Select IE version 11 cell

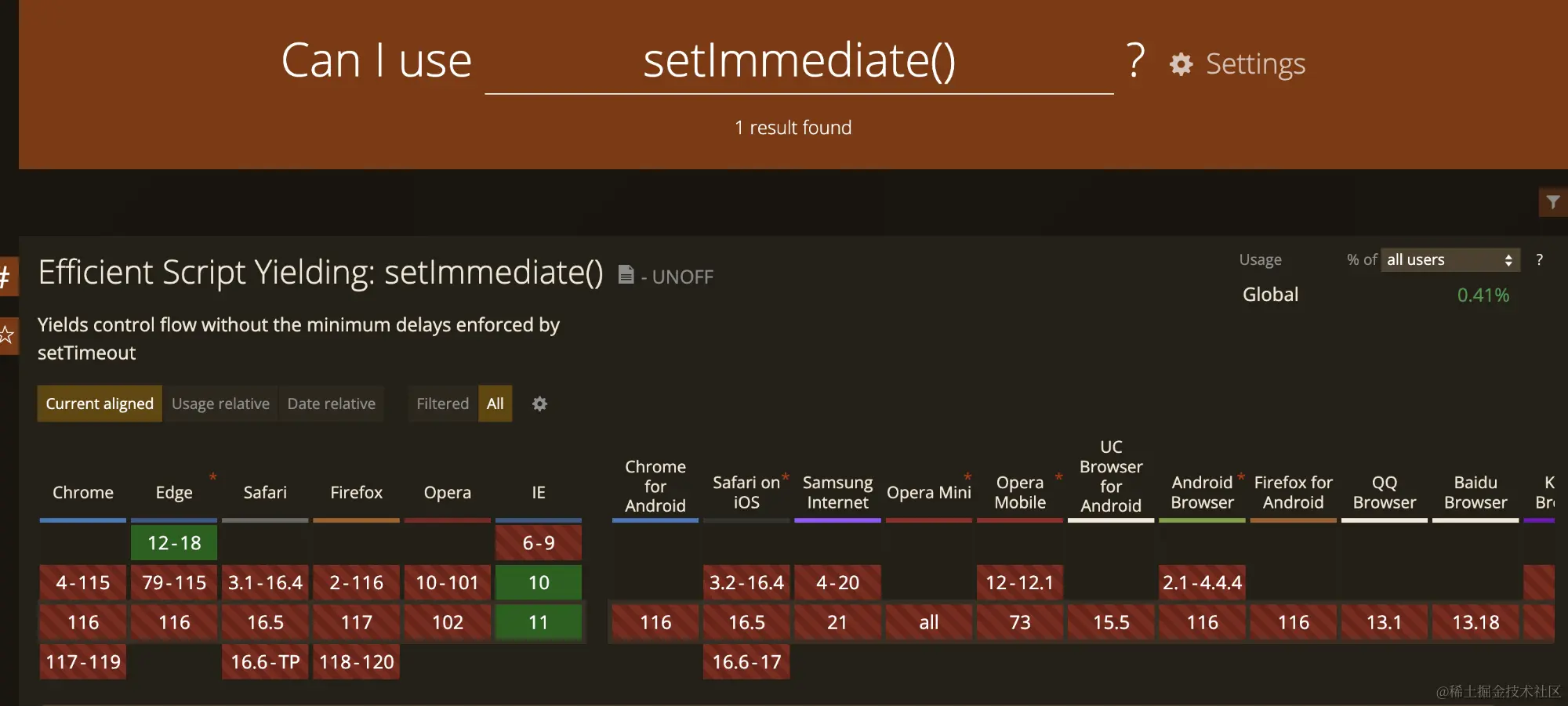tap(539, 622)
